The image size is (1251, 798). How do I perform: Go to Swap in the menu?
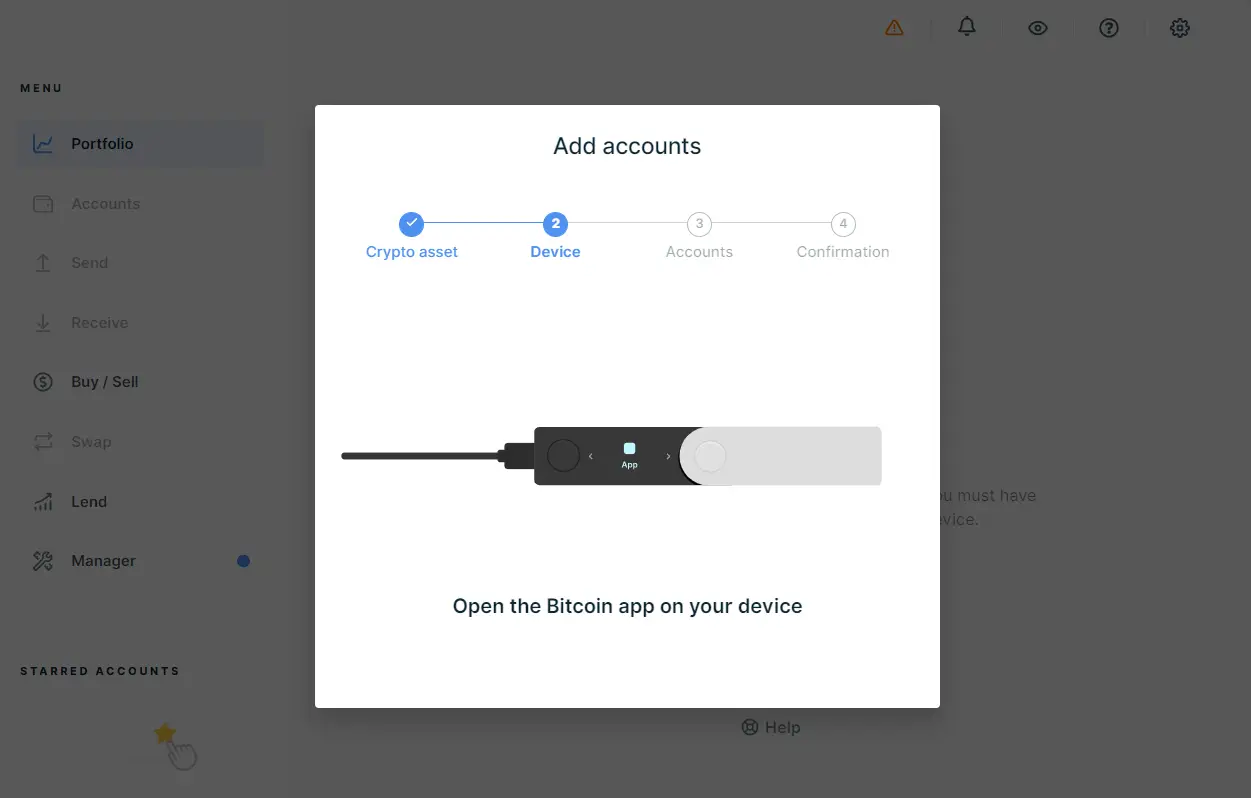point(140,442)
